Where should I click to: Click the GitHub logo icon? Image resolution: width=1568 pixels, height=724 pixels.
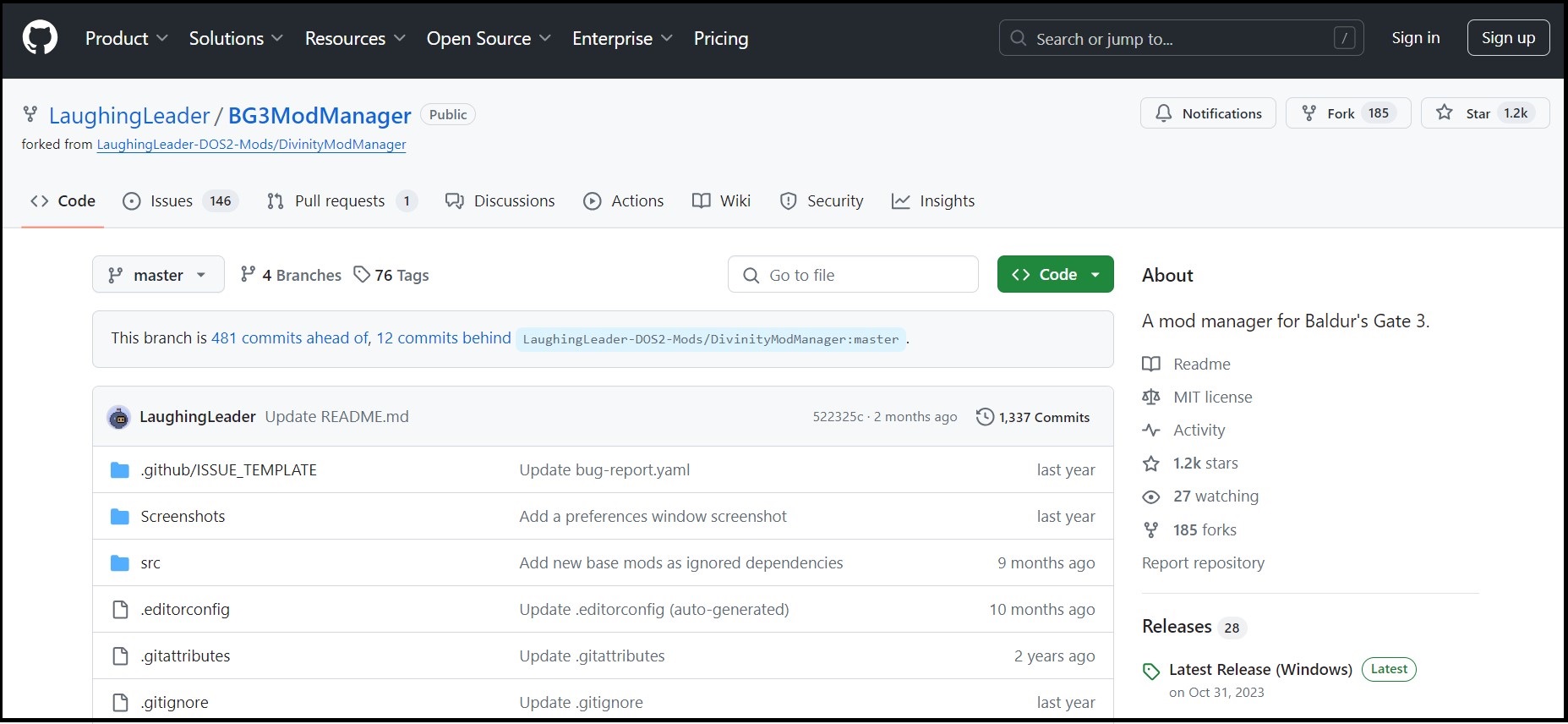(x=40, y=39)
